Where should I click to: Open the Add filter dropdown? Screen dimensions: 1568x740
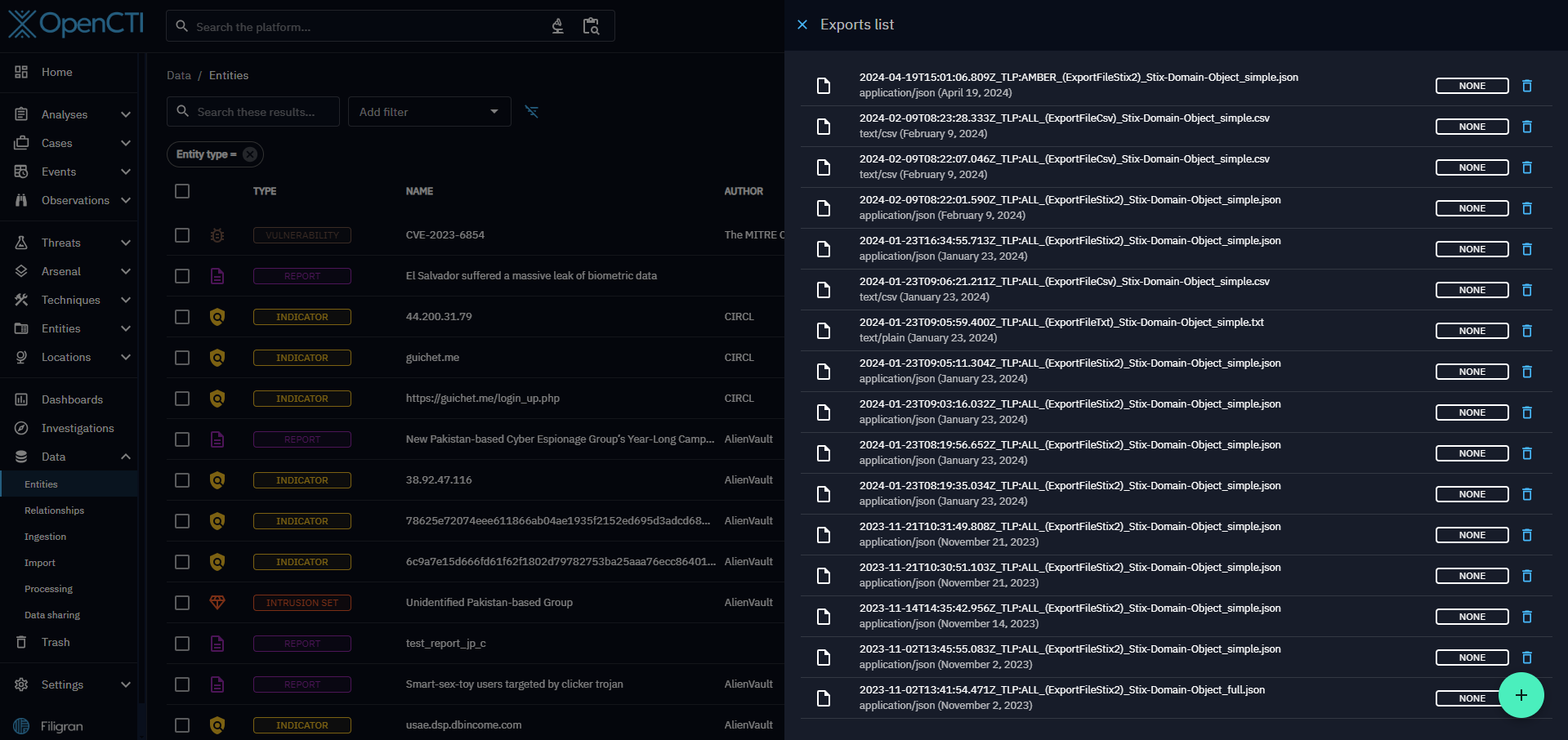click(x=429, y=112)
